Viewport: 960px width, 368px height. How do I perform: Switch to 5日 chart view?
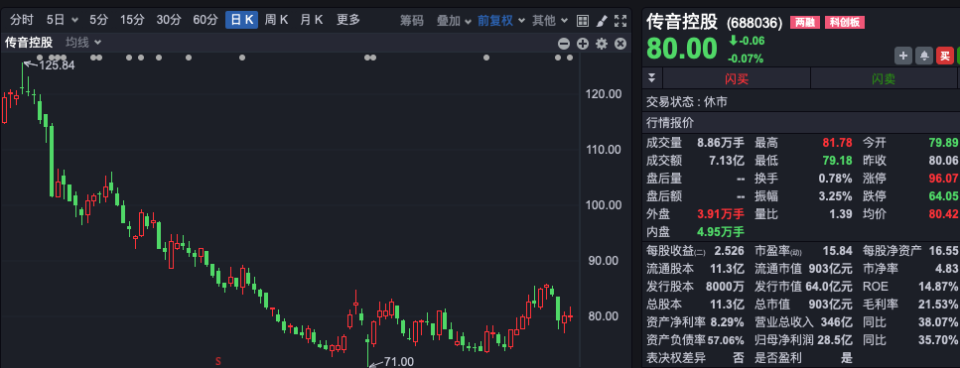55,20
